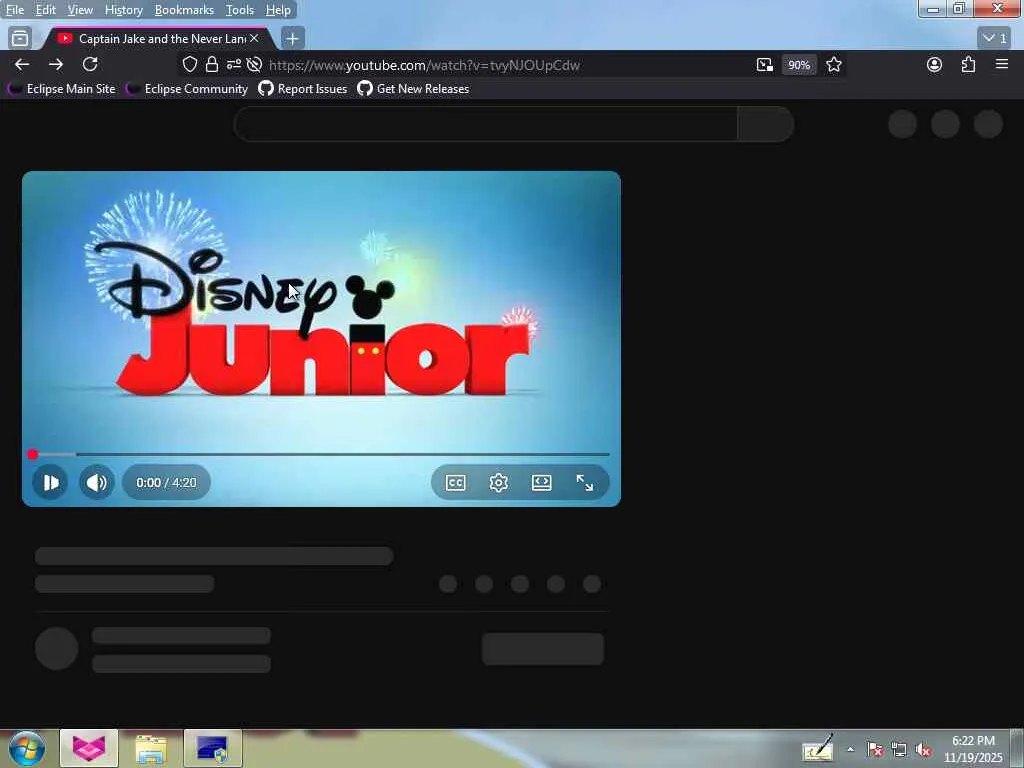This screenshot has width=1024, height=768.
Task: Open a new tab with the plus button
Action: click(293, 39)
